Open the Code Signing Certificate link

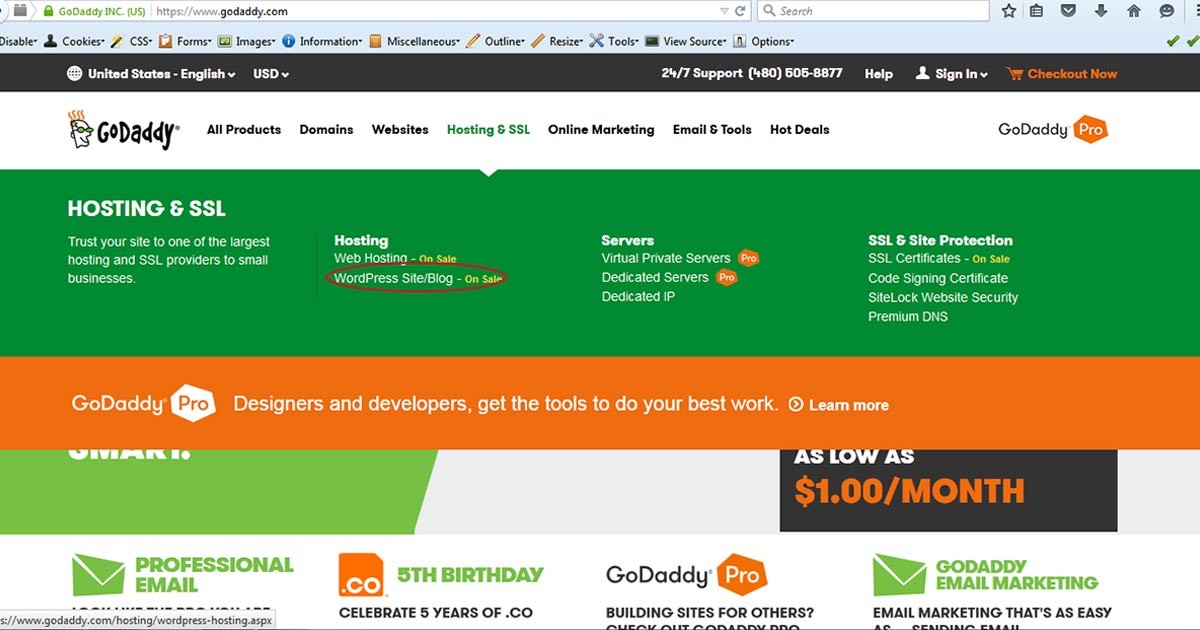click(x=938, y=278)
